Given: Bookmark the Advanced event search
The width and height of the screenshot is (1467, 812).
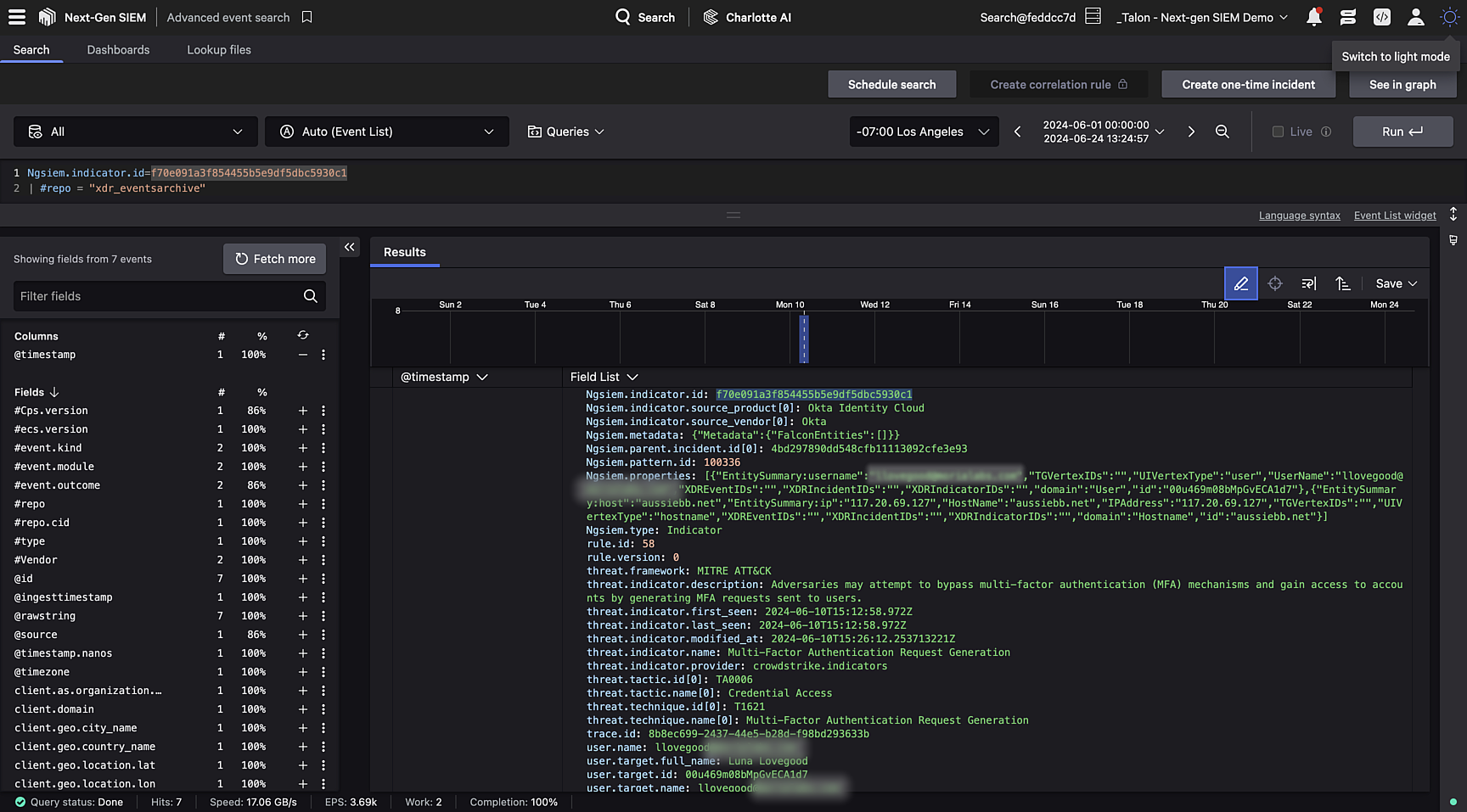Looking at the screenshot, I should [x=306, y=16].
